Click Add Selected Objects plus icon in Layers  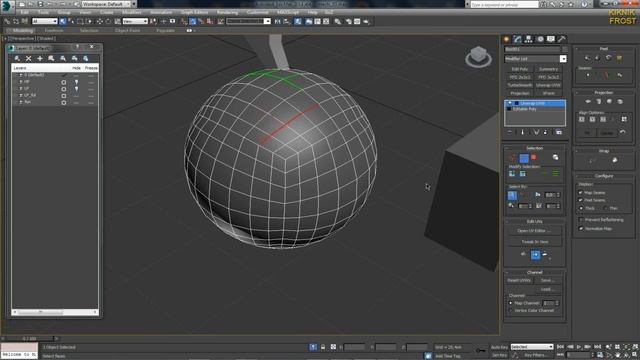click(40, 58)
